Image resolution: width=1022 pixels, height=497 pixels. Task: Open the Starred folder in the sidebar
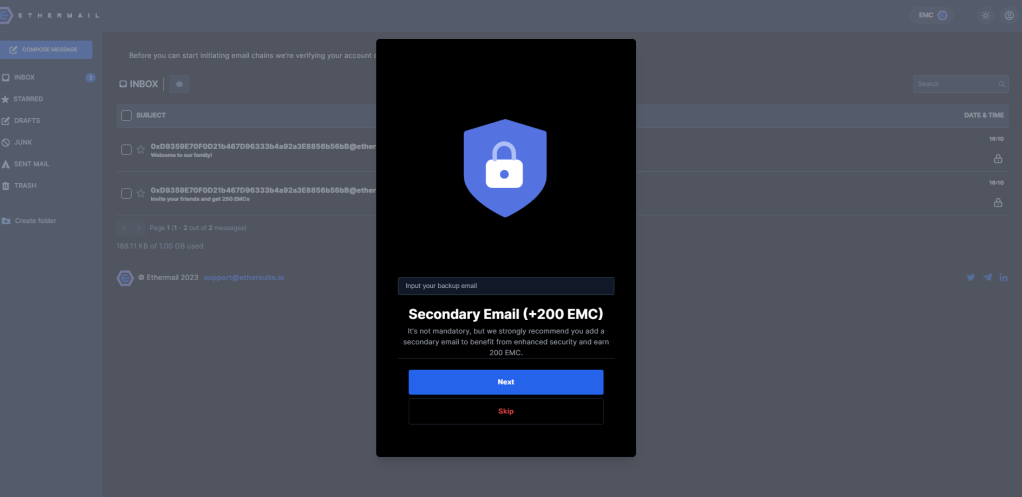(x=28, y=99)
